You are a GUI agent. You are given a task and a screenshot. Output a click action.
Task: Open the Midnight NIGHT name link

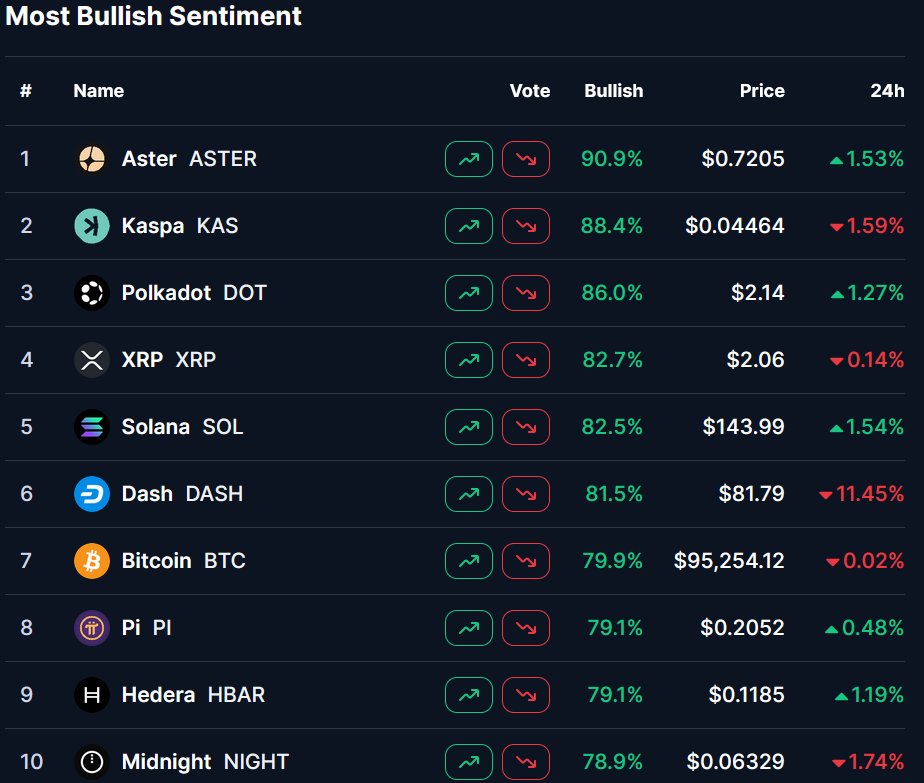(x=204, y=762)
